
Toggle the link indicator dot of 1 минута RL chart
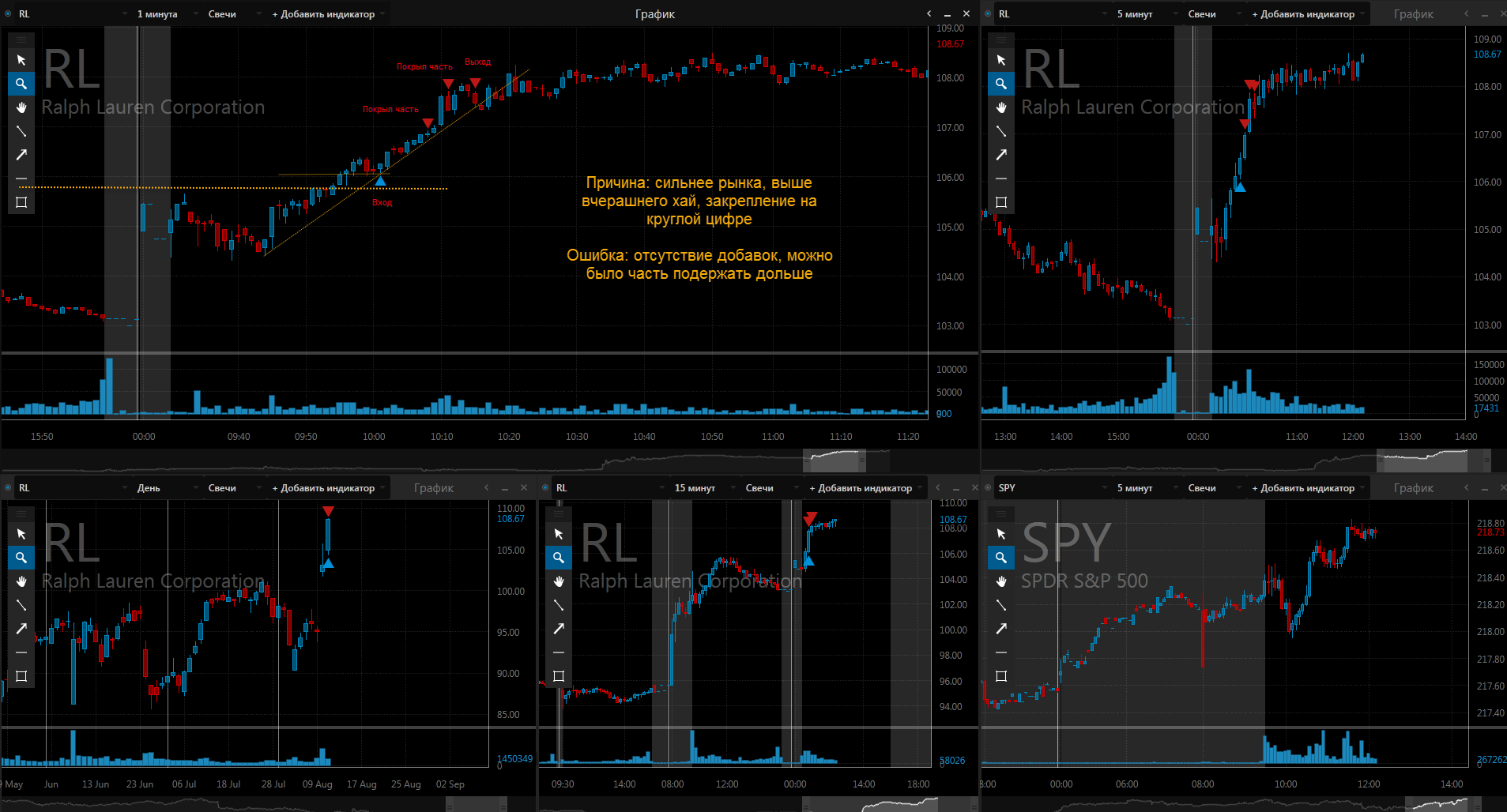(x=8, y=13)
